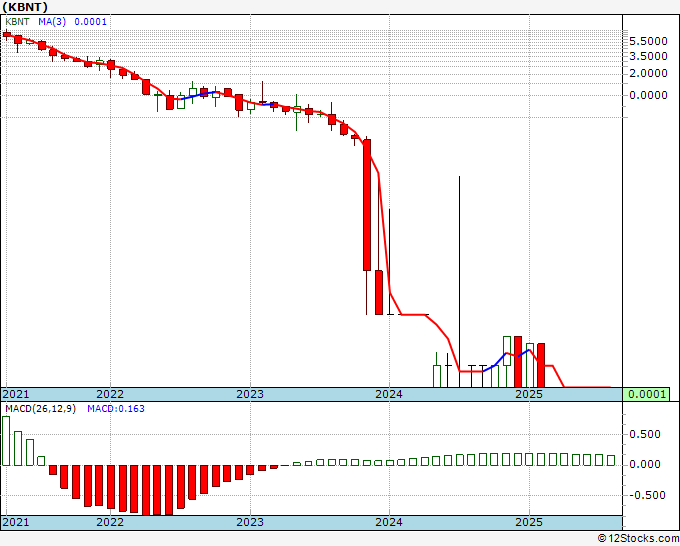The height and width of the screenshot is (546, 680).
Task: Click the large red crash candlestick in late 2023
Action: tap(367, 205)
